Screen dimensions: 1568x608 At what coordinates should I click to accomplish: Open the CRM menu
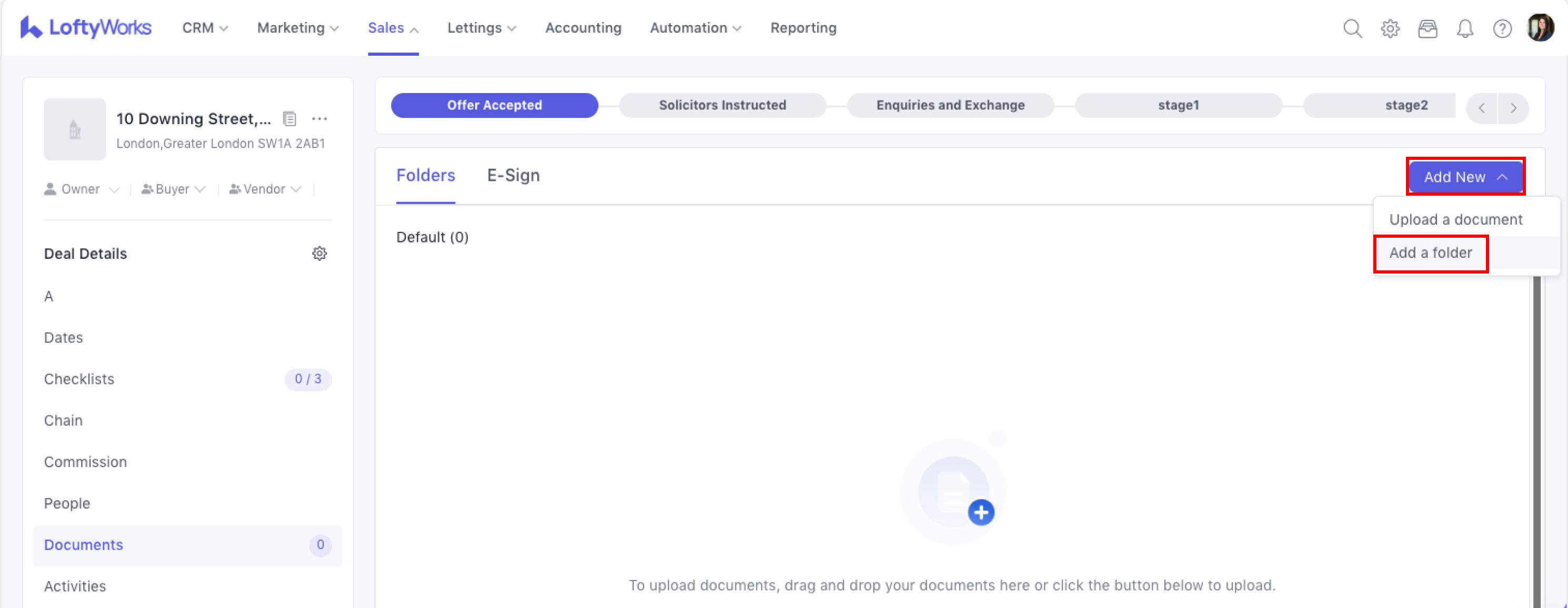click(205, 28)
